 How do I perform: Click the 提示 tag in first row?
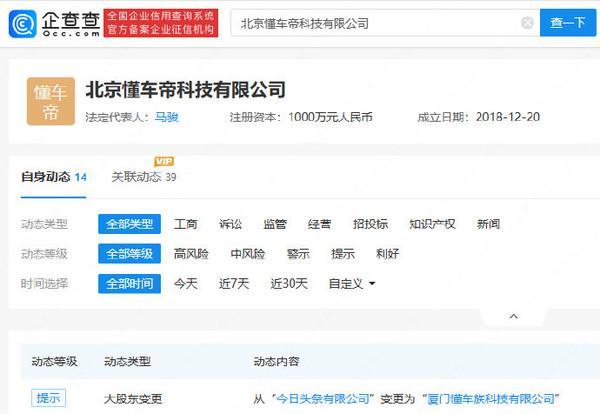coord(48,398)
